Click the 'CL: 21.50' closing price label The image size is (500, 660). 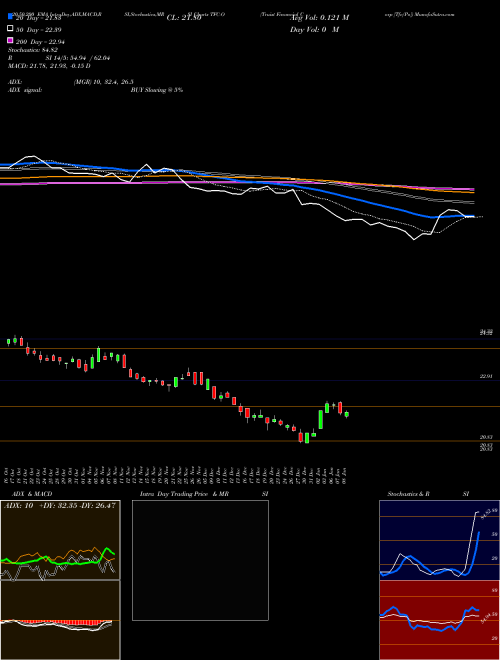184,18
